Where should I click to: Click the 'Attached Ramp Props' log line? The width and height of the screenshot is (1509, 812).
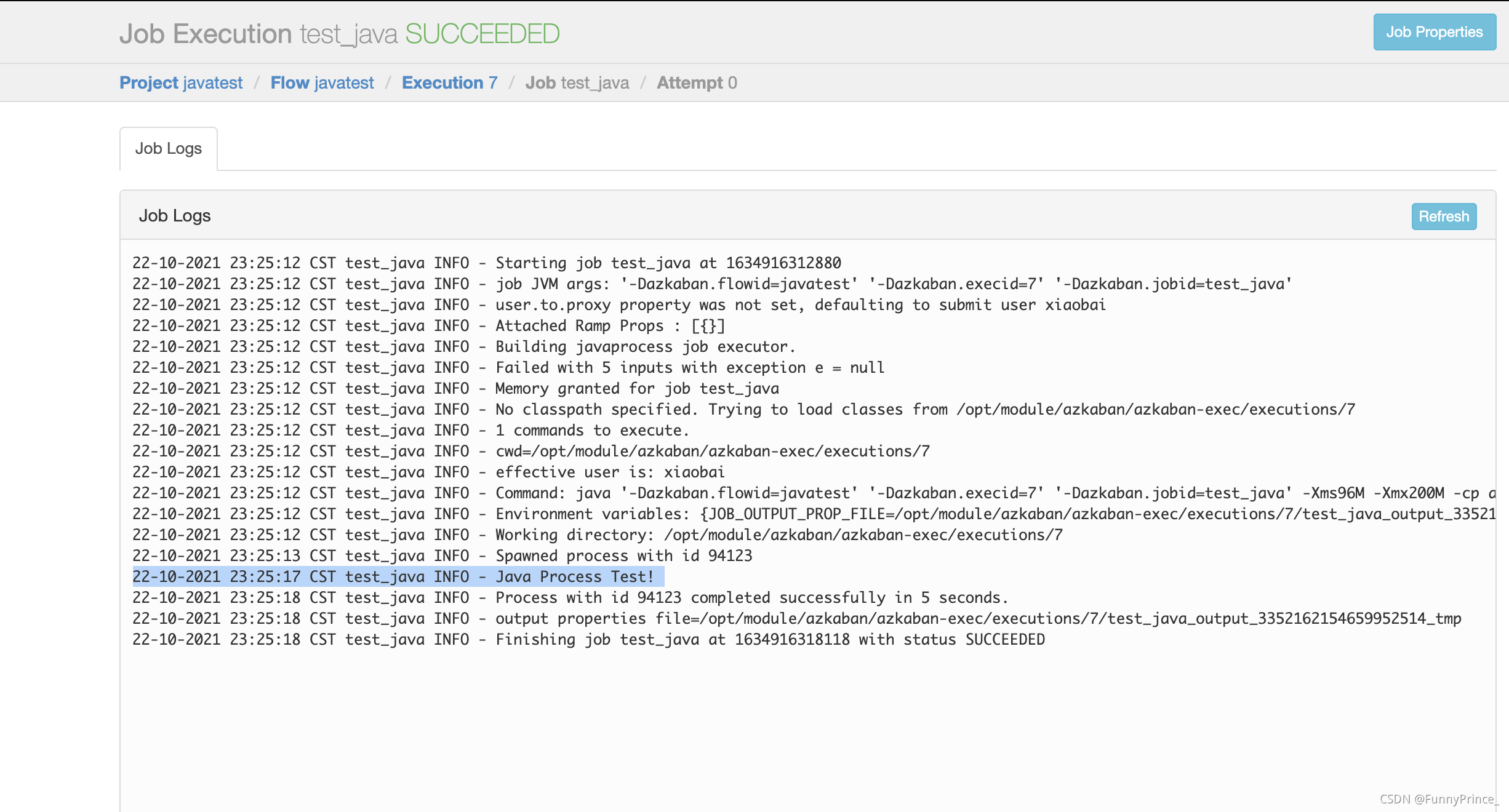(x=429, y=326)
